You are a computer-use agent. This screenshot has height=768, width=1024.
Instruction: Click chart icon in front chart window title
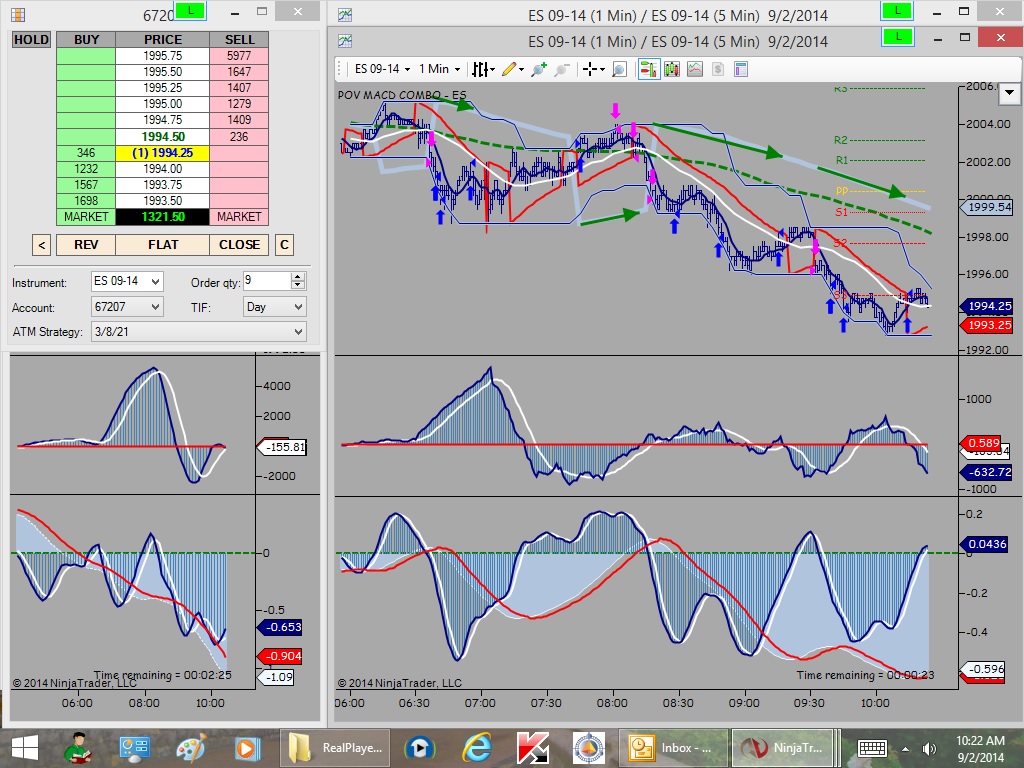click(345, 41)
